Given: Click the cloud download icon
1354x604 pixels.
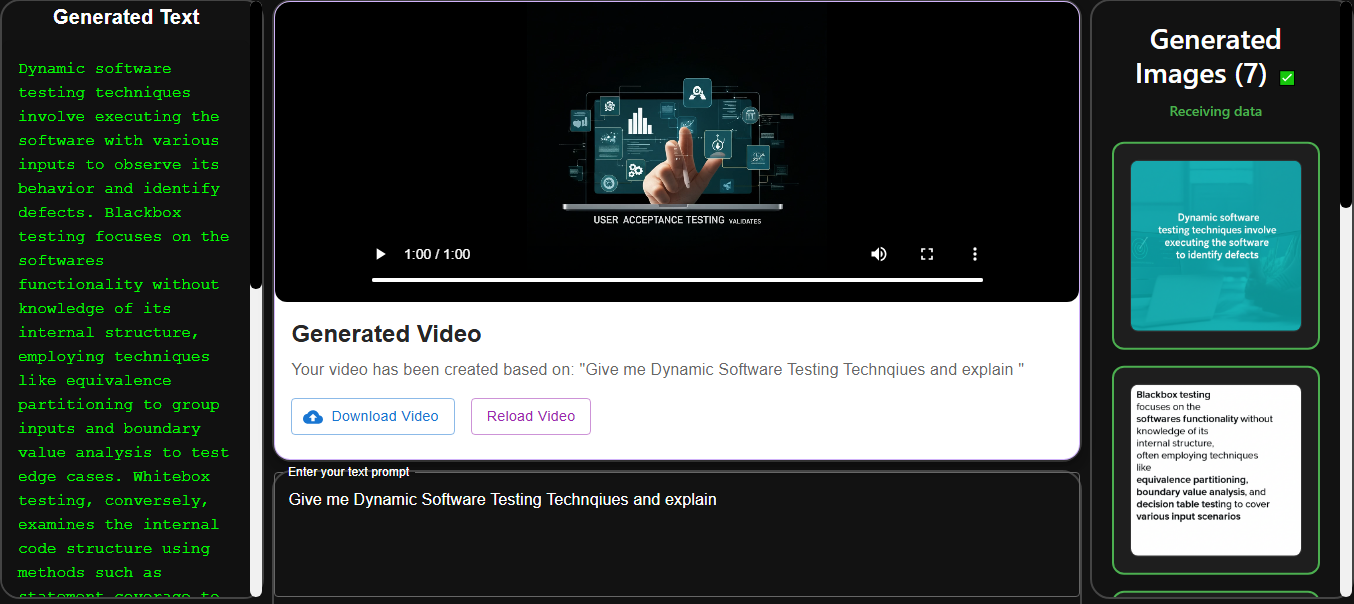Looking at the screenshot, I should click(313, 417).
